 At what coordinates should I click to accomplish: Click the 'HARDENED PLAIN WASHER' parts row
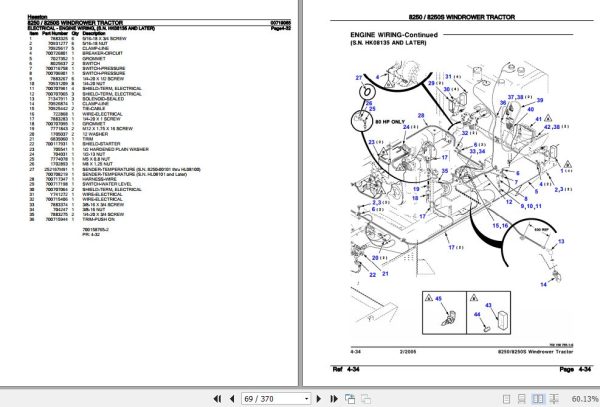pos(89,149)
